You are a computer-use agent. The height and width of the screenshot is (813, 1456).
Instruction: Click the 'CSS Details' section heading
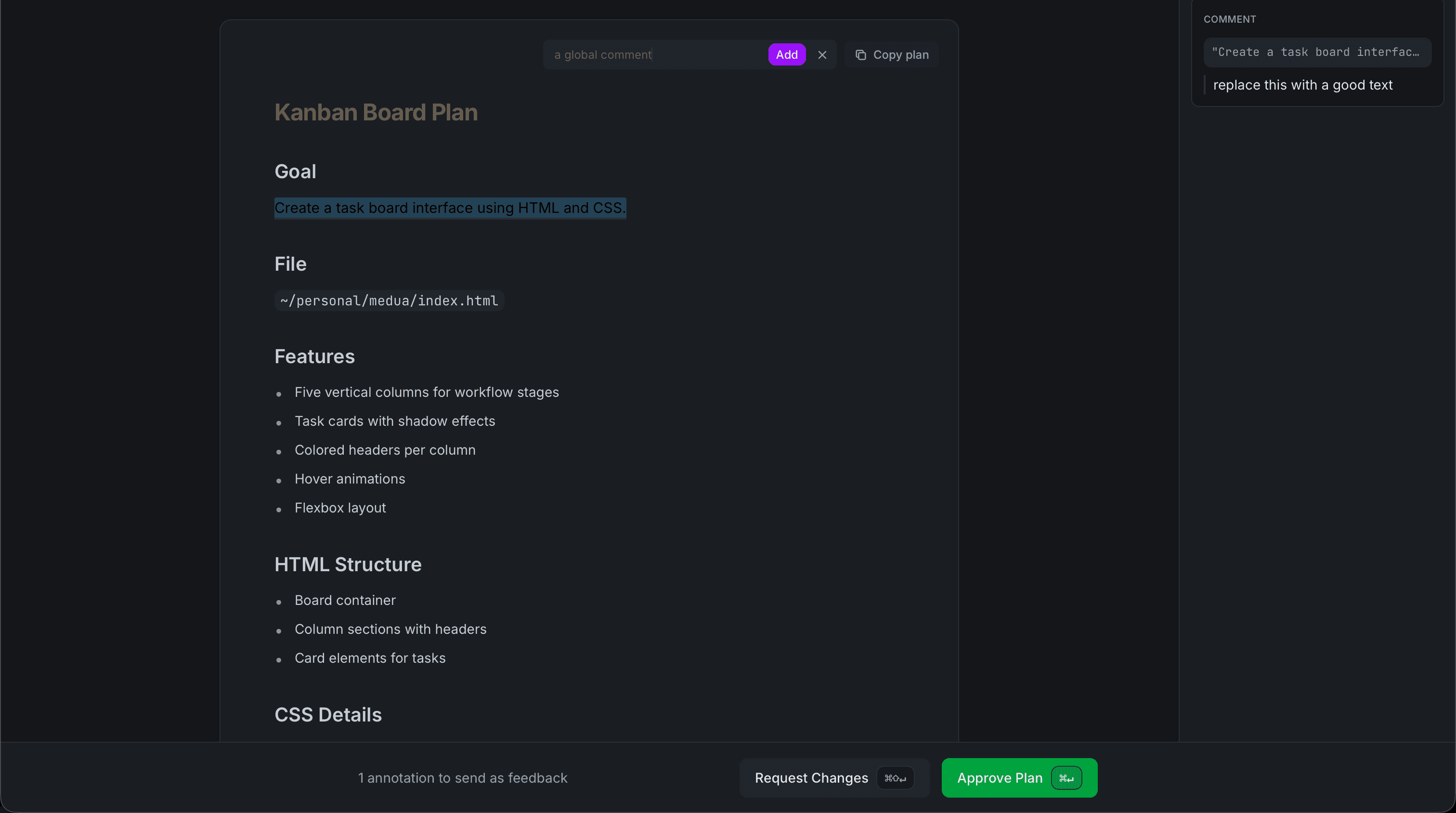pyautogui.click(x=327, y=714)
